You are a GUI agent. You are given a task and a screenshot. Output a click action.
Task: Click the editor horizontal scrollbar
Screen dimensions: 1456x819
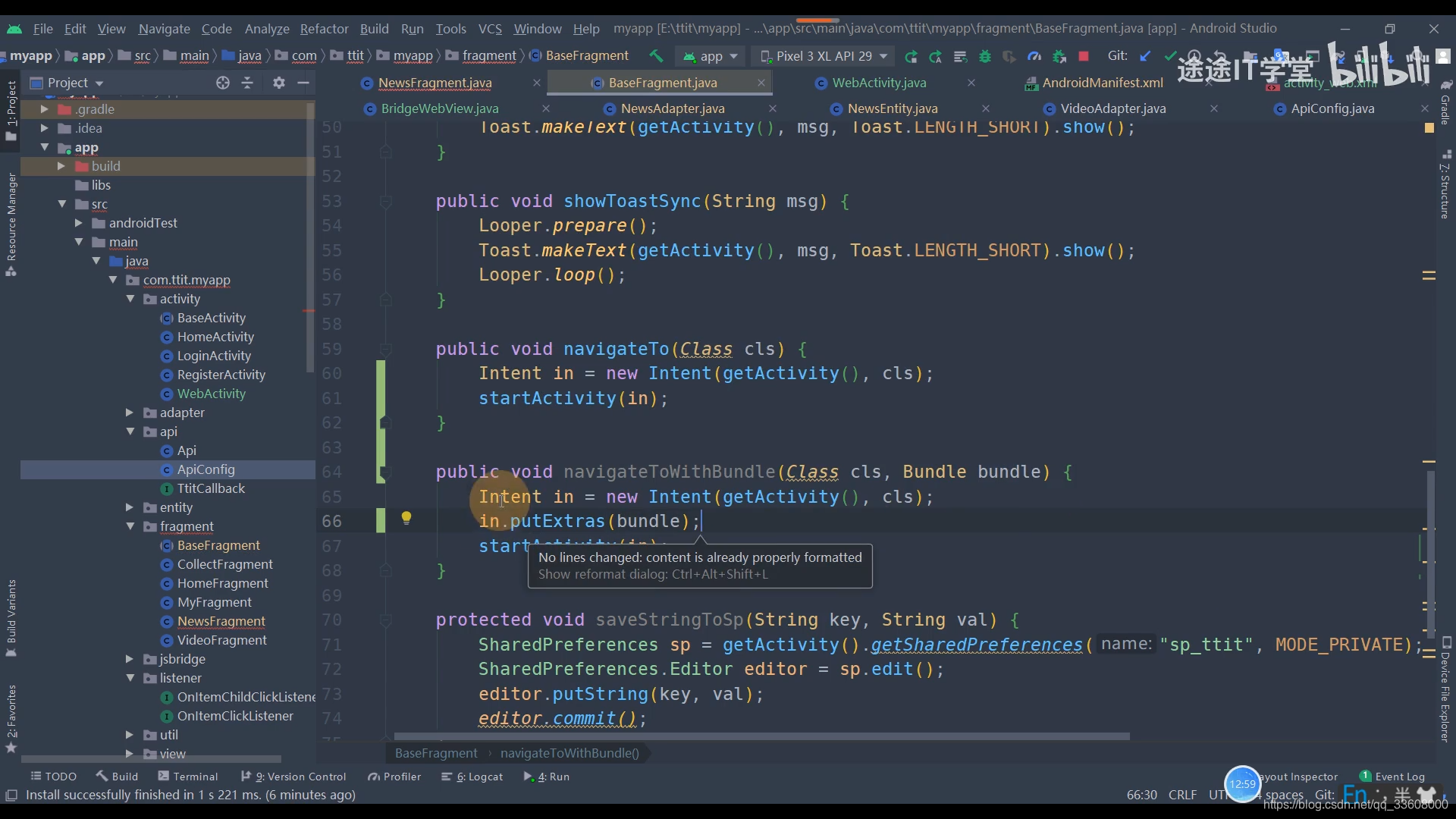[761, 736]
